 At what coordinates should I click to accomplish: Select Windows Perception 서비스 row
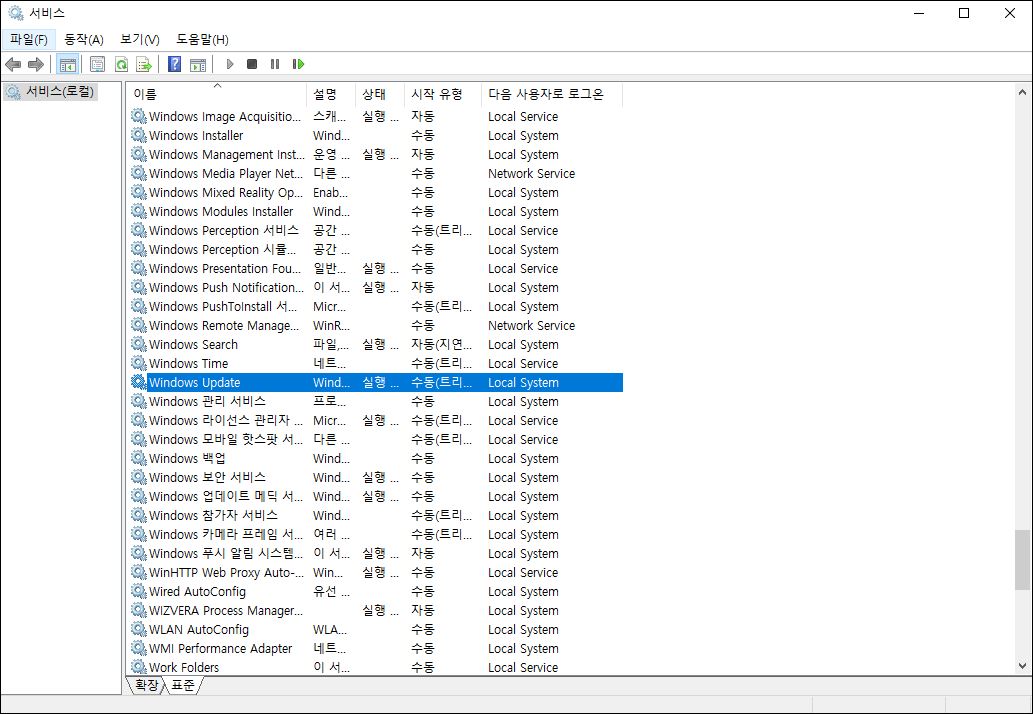click(376, 231)
